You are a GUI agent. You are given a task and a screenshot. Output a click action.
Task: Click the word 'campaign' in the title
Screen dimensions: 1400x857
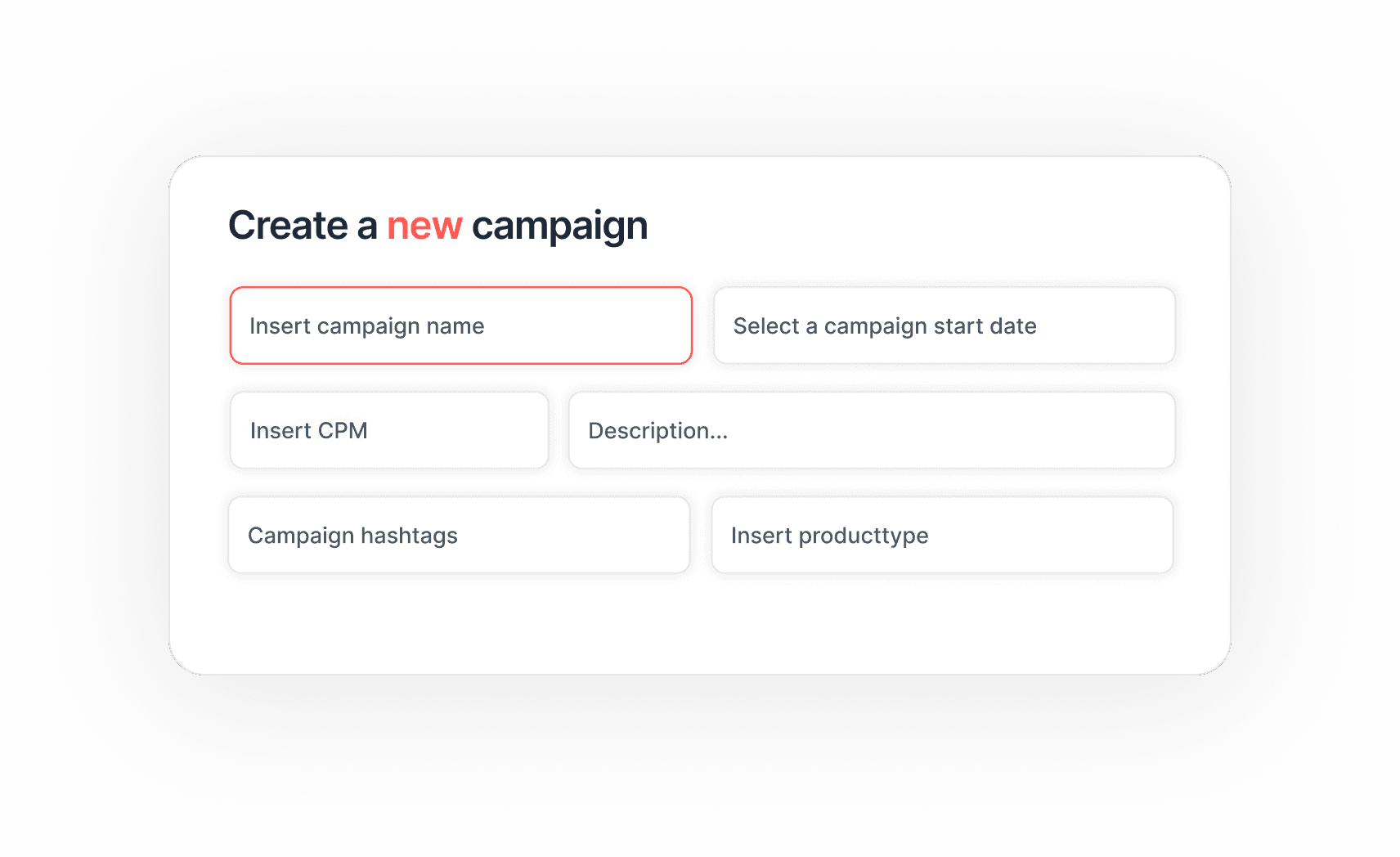tap(559, 226)
